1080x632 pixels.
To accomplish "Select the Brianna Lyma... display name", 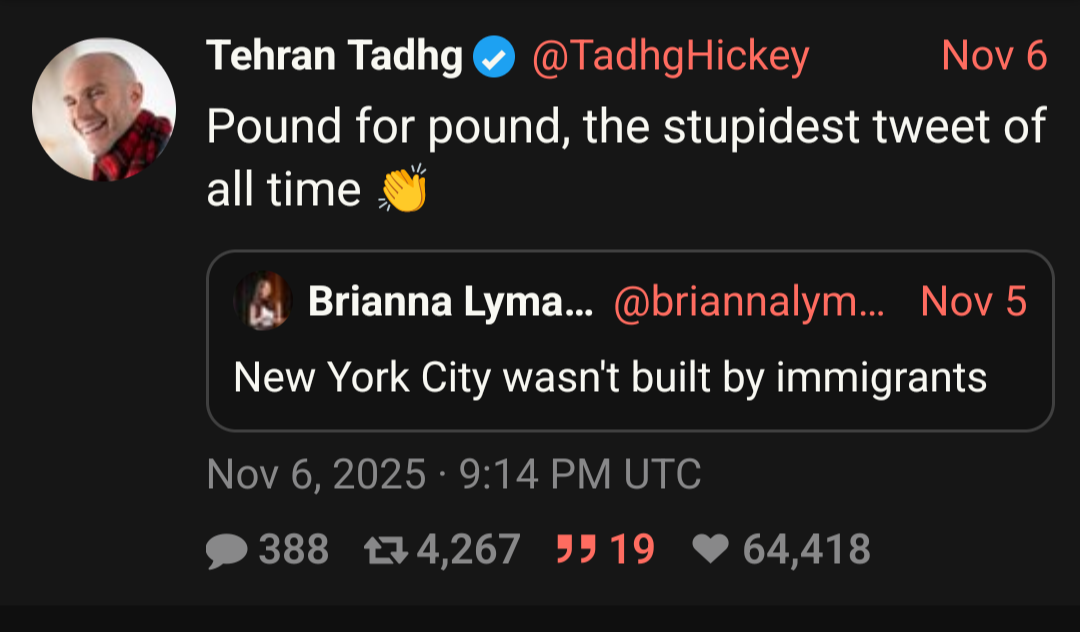I will tap(450, 301).
